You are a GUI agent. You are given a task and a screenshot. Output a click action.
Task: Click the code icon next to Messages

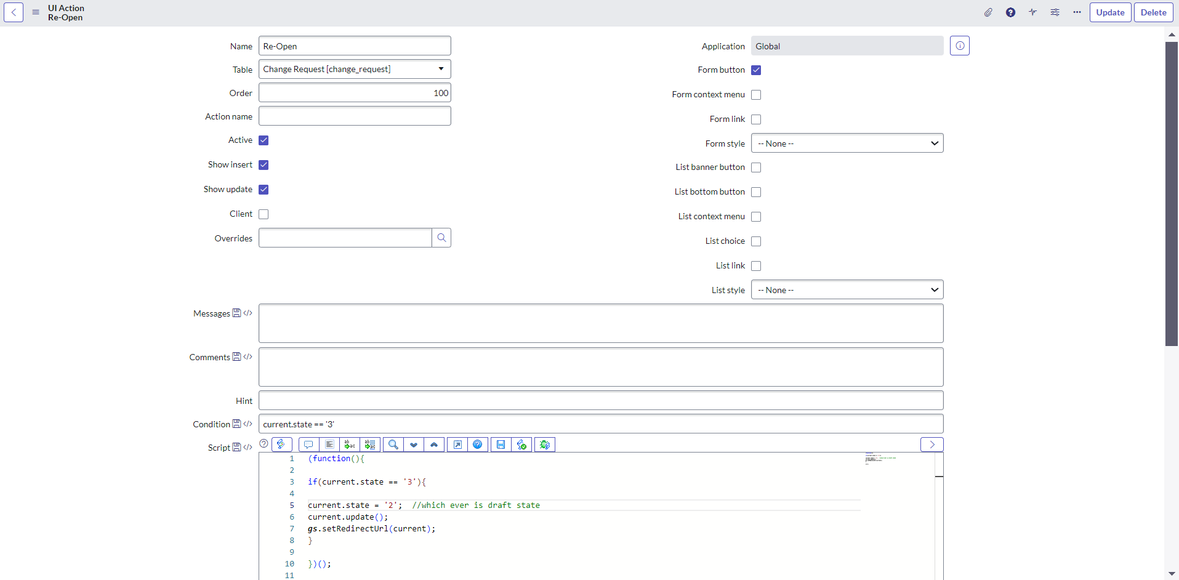click(x=247, y=313)
